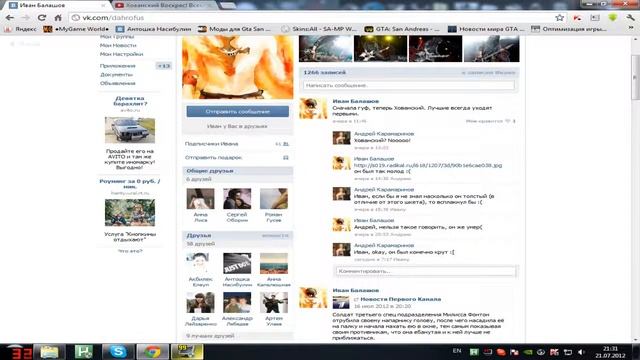
Task: Open friend Дарья Лайзаренко's avatar
Action: pyautogui.click(x=200, y=302)
